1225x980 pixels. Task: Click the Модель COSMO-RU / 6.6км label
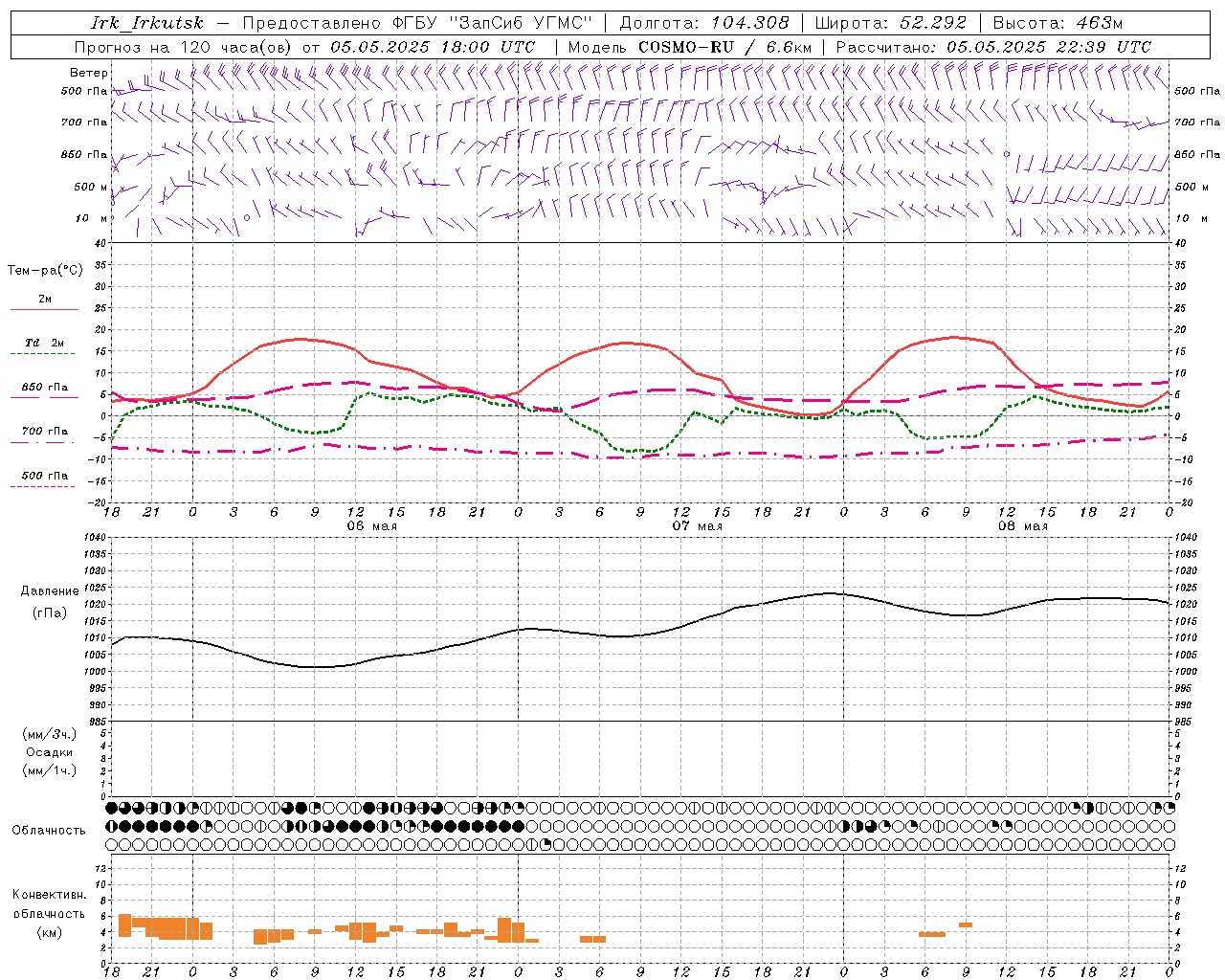689,47
